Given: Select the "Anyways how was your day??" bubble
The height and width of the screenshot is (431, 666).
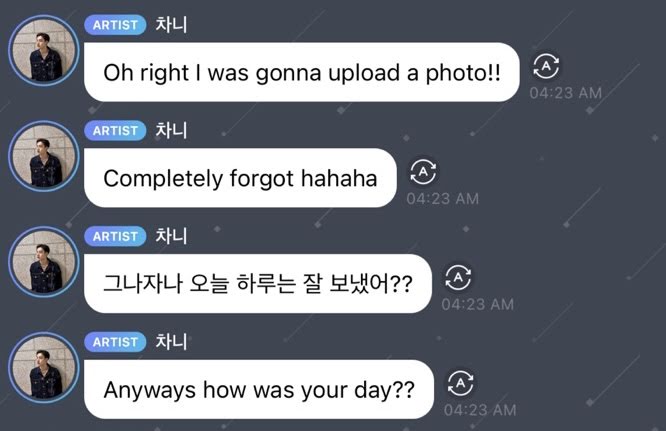Looking at the screenshot, I should point(259,389).
